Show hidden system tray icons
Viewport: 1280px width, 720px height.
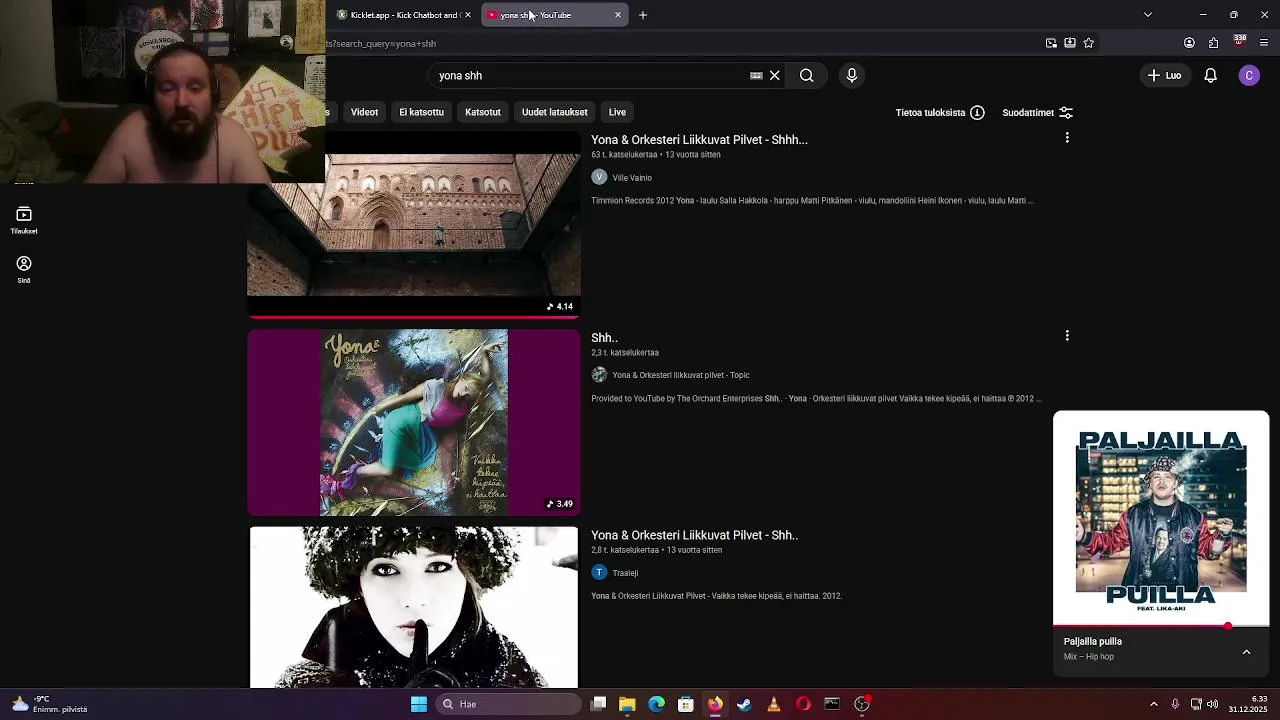(x=1153, y=704)
